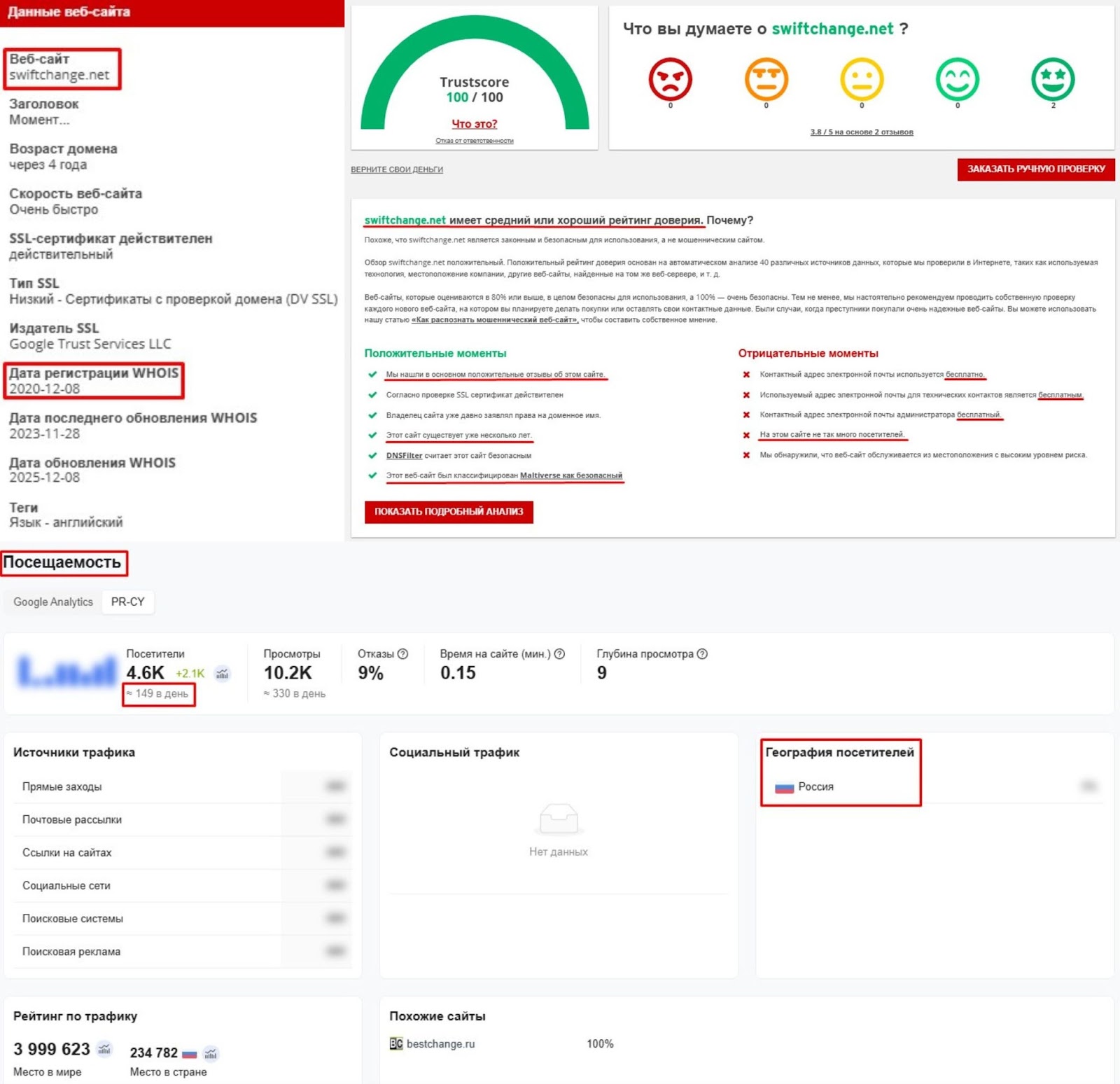This screenshot has width=1120, height=1084.
Task: Click the Поисковые системы row
Action: pyautogui.click(x=182, y=919)
